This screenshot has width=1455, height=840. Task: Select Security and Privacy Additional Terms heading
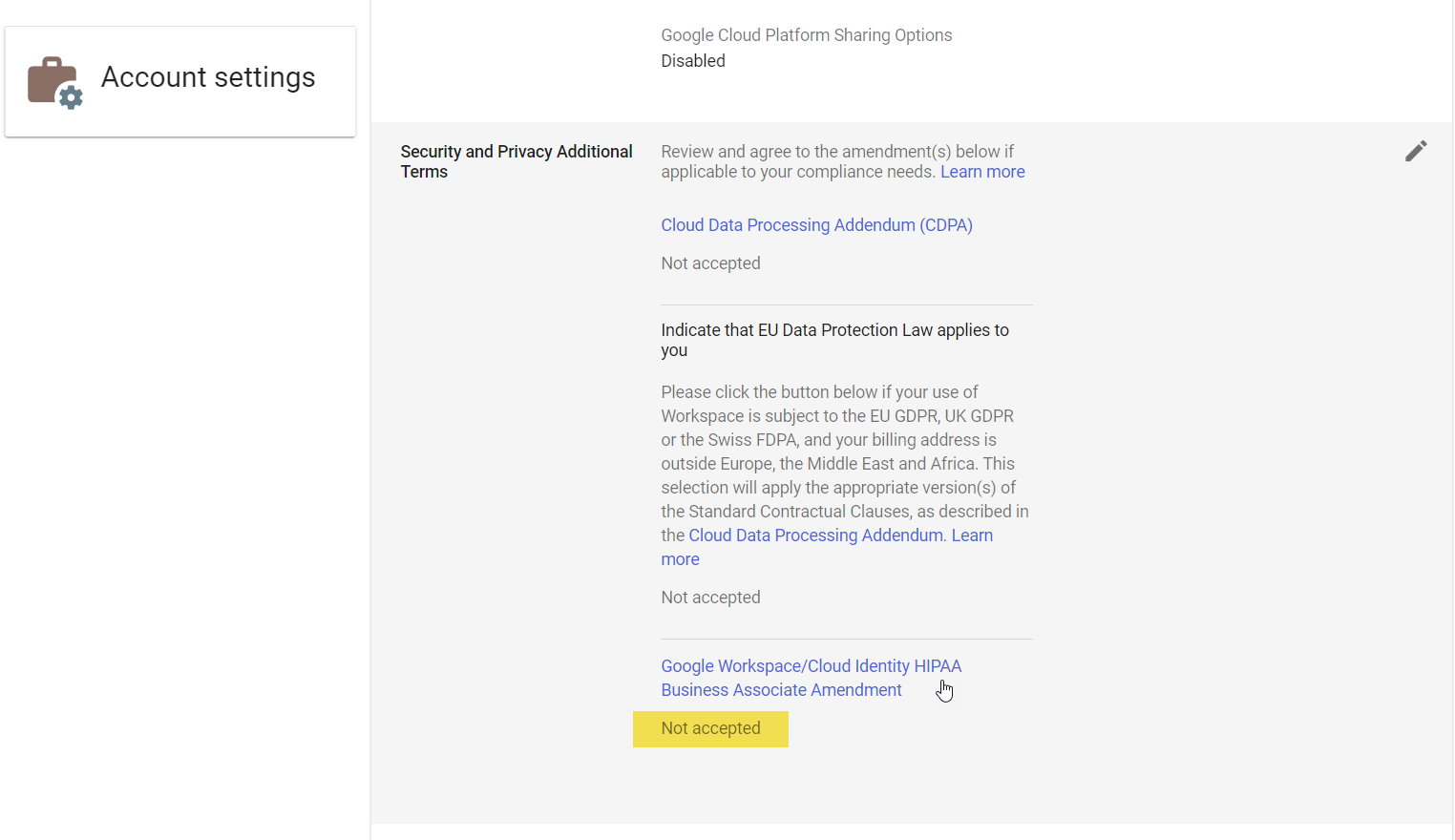pyautogui.click(x=516, y=161)
